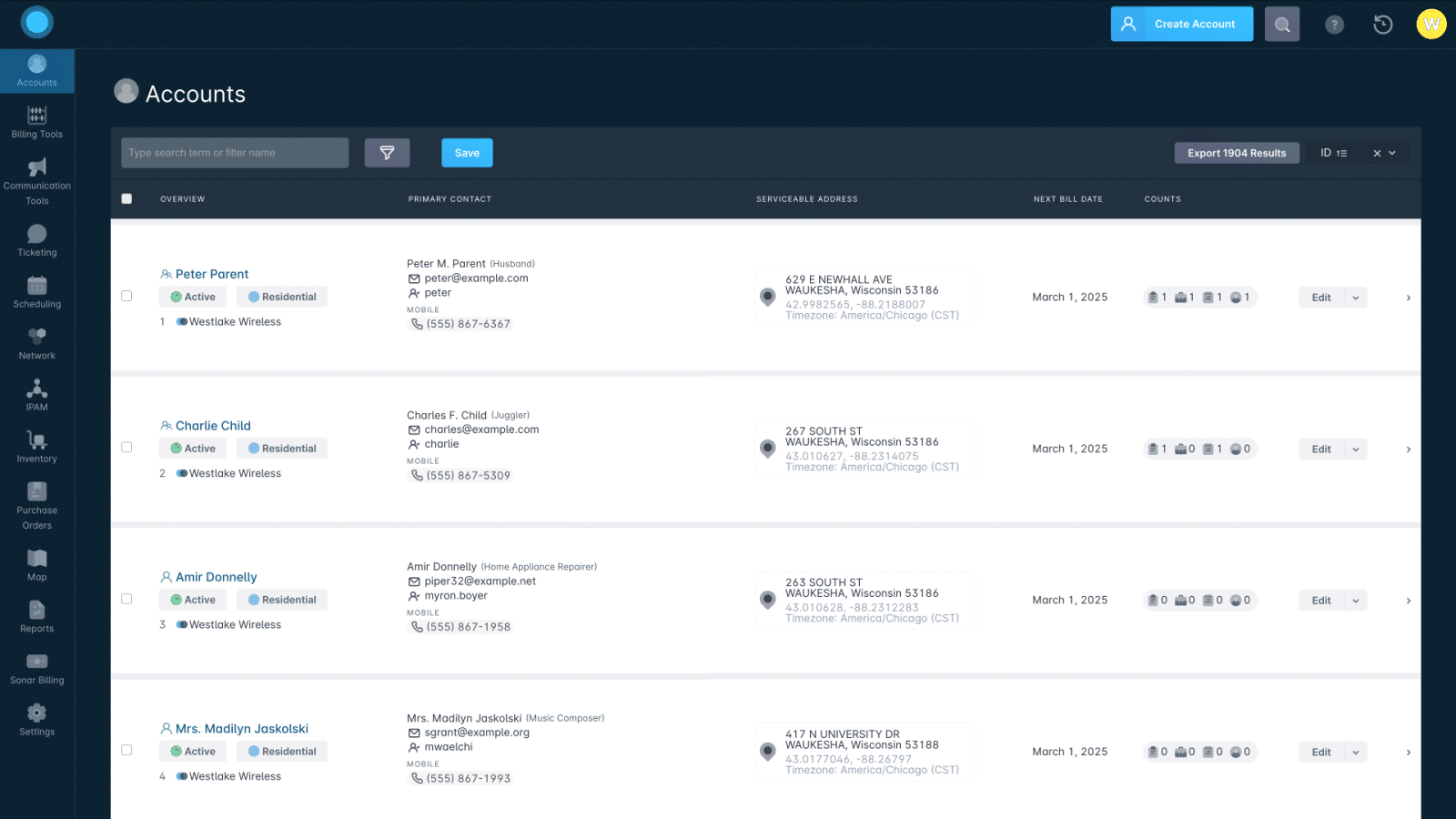Click Export 1904 Results
Screen dimensions: 1456x819
tap(1236, 152)
